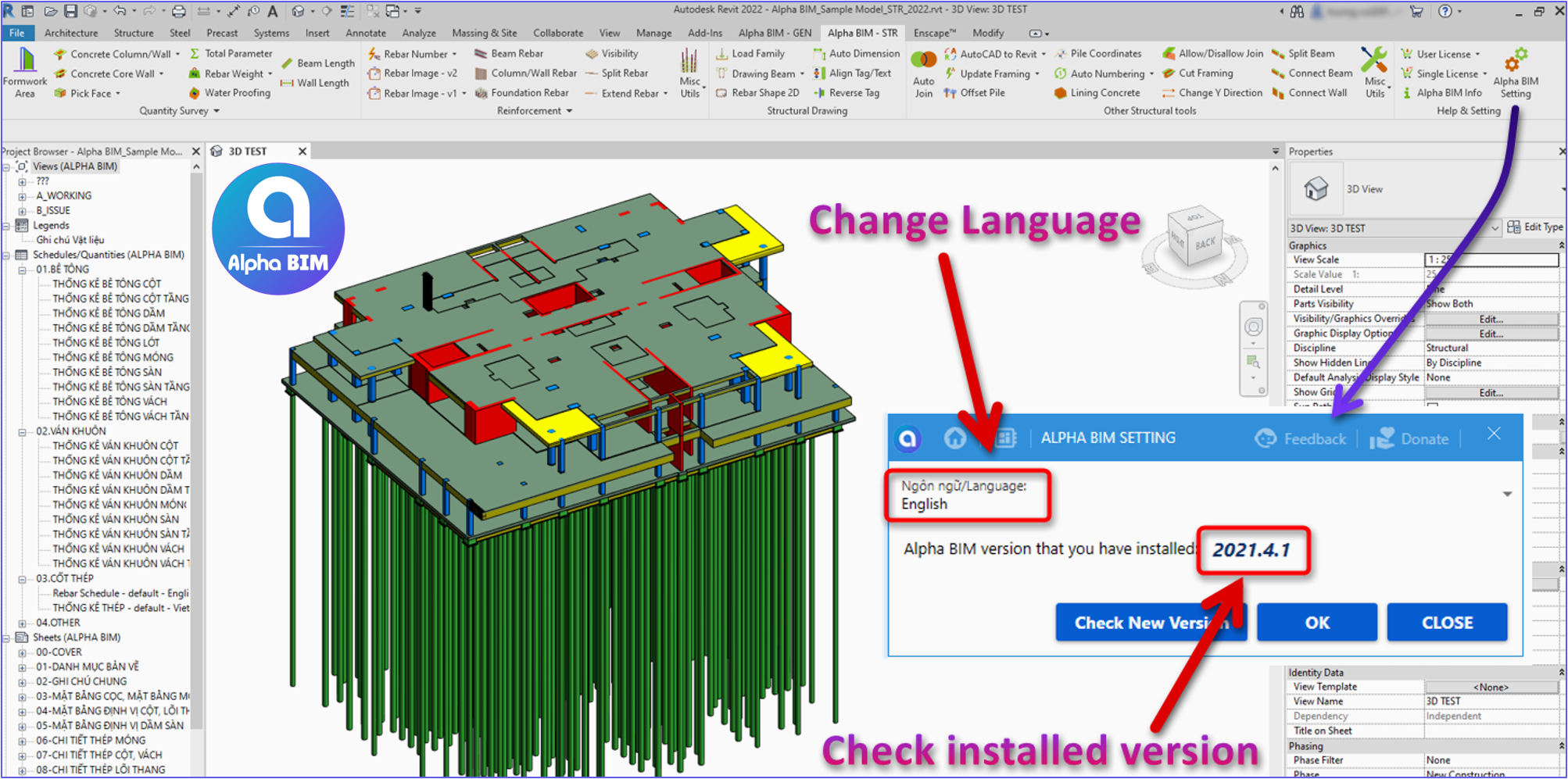Click the View Scale value field

(1491, 259)
